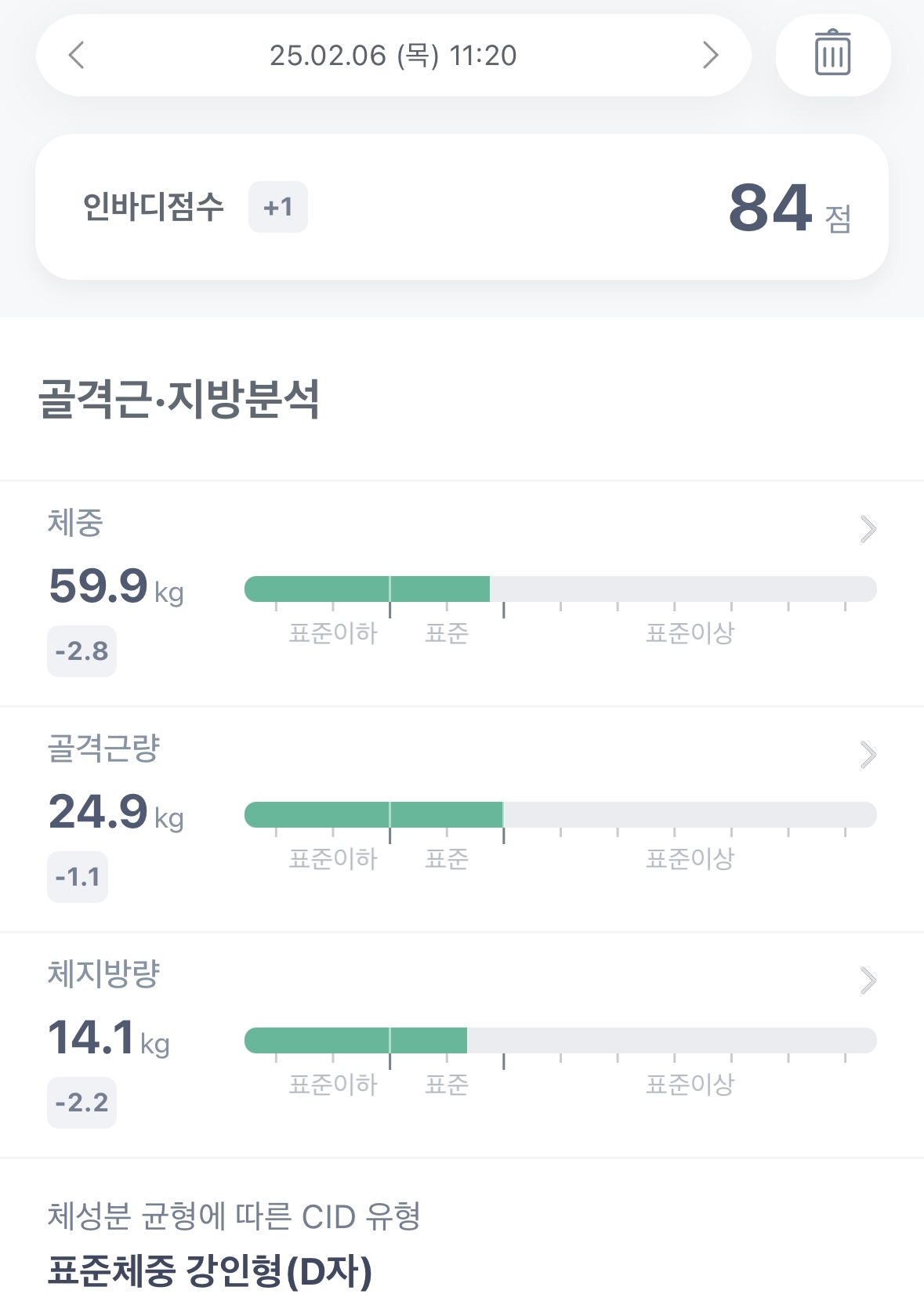
Task: Click the 골격근량 progress bar
Action: click(x=560, y=815)
